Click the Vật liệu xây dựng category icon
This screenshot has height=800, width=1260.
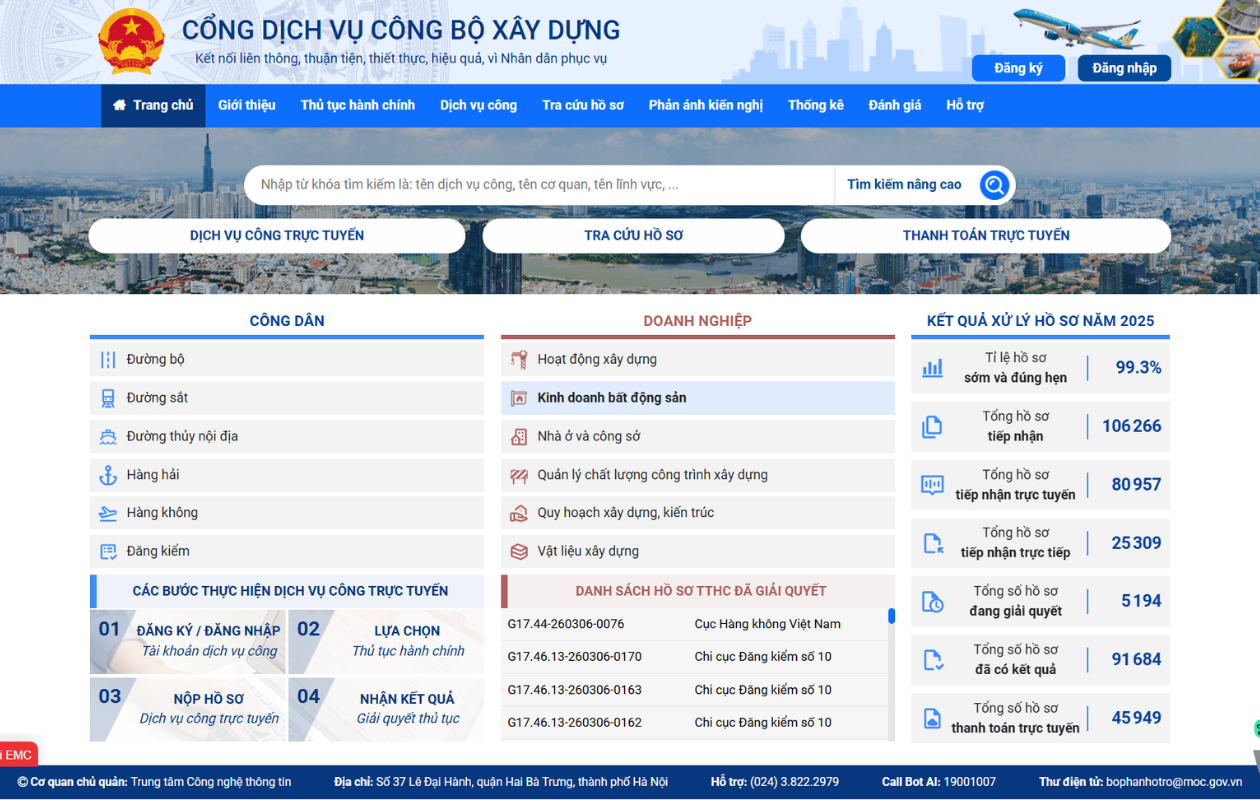click(x=519, y=551)
